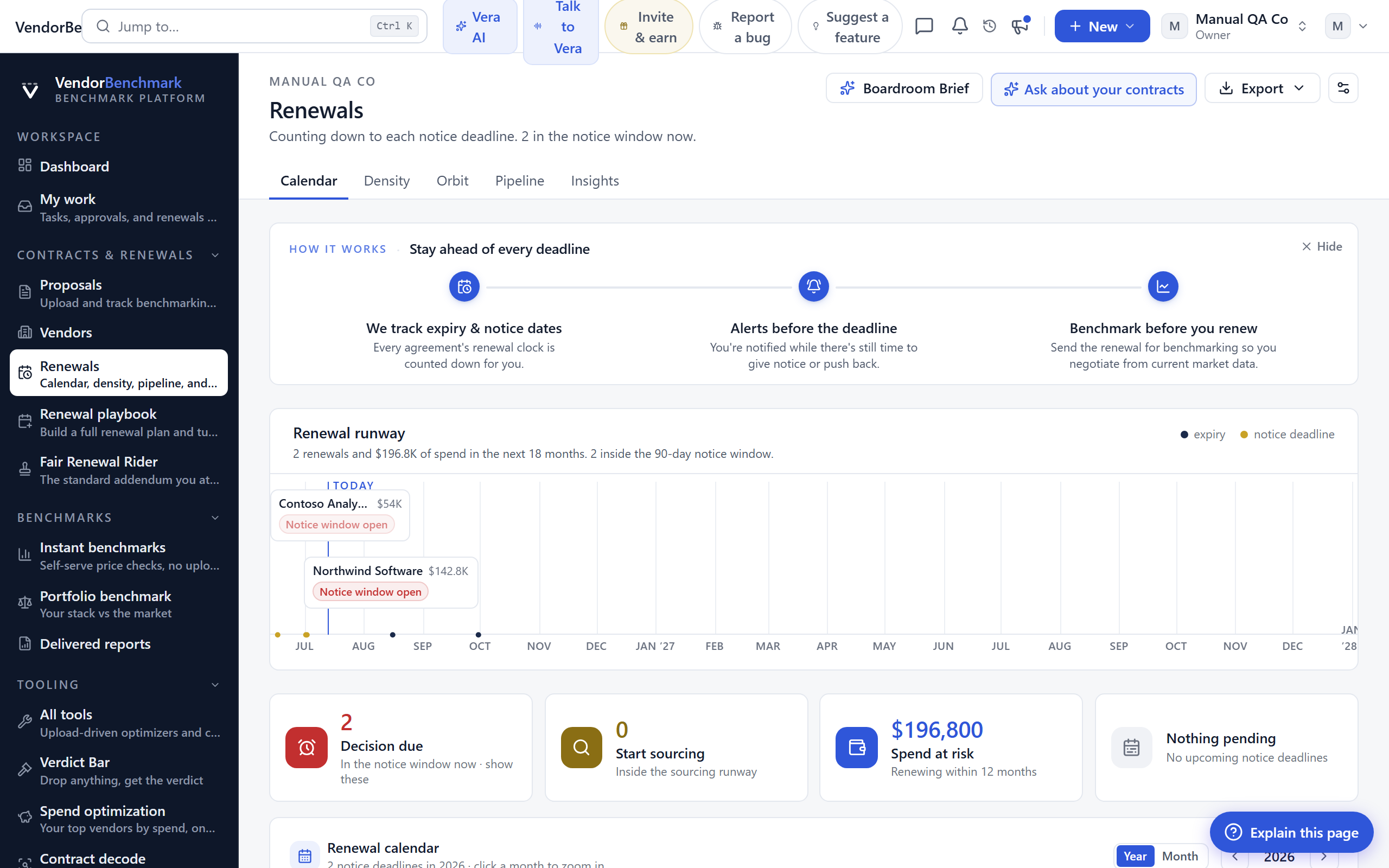Go to previous year in calendar
Viewport: 1389px width, 868px height.
pyautogui.click(x=1234, y=856)
